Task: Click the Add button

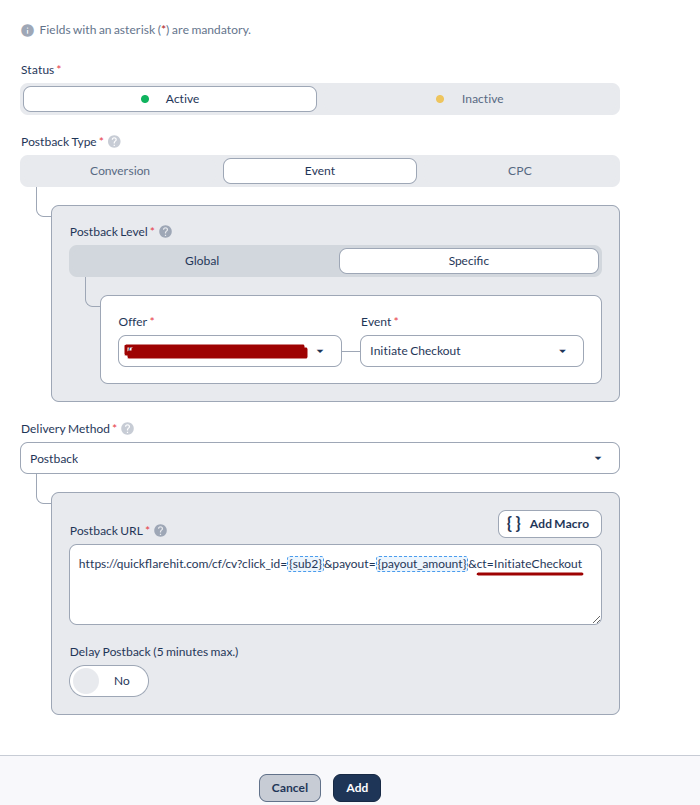Action: pyautogui.click(x=357, y=788)
